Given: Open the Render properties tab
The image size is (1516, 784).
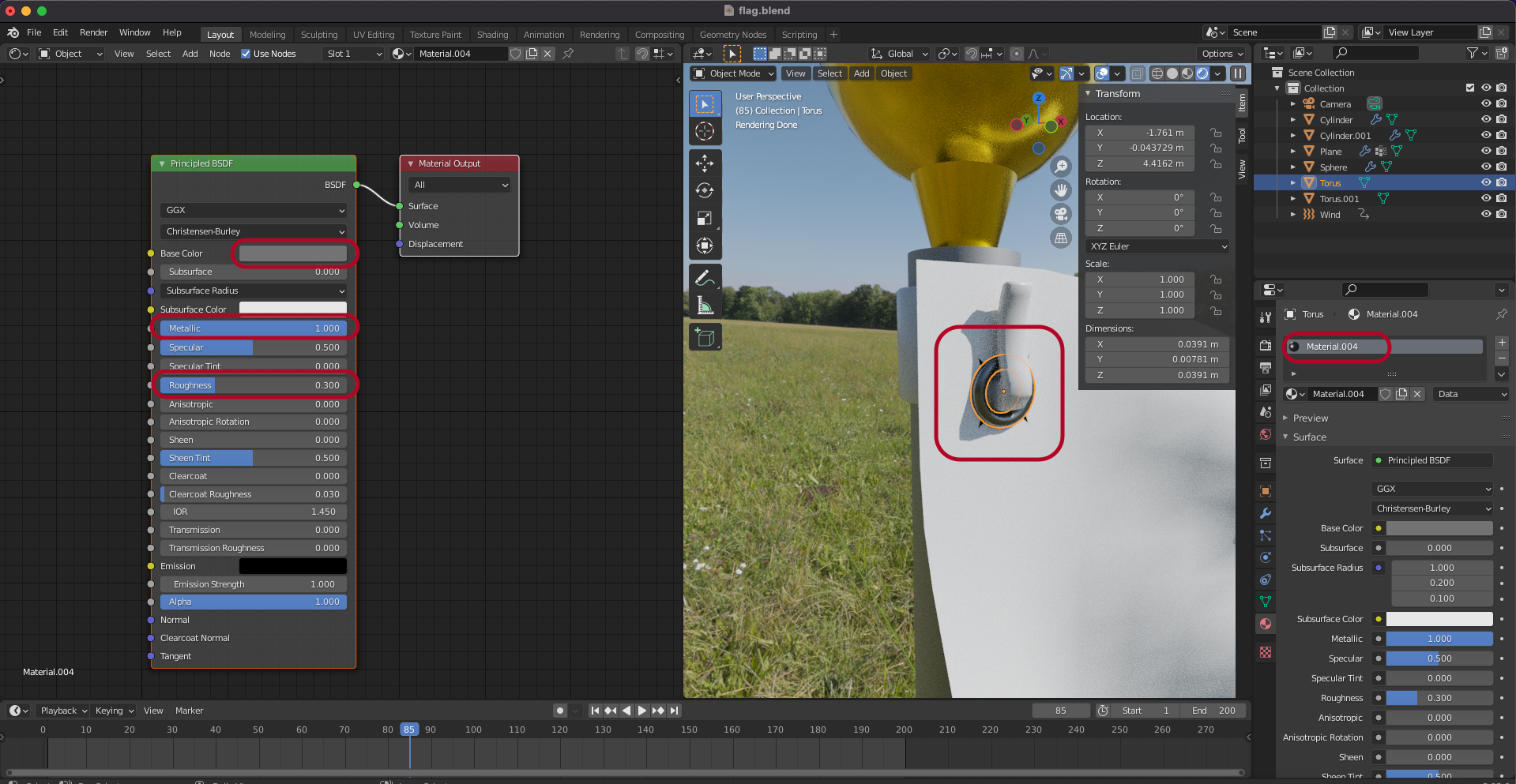Looking at the screenshot, I should [x=1266, y=346].
